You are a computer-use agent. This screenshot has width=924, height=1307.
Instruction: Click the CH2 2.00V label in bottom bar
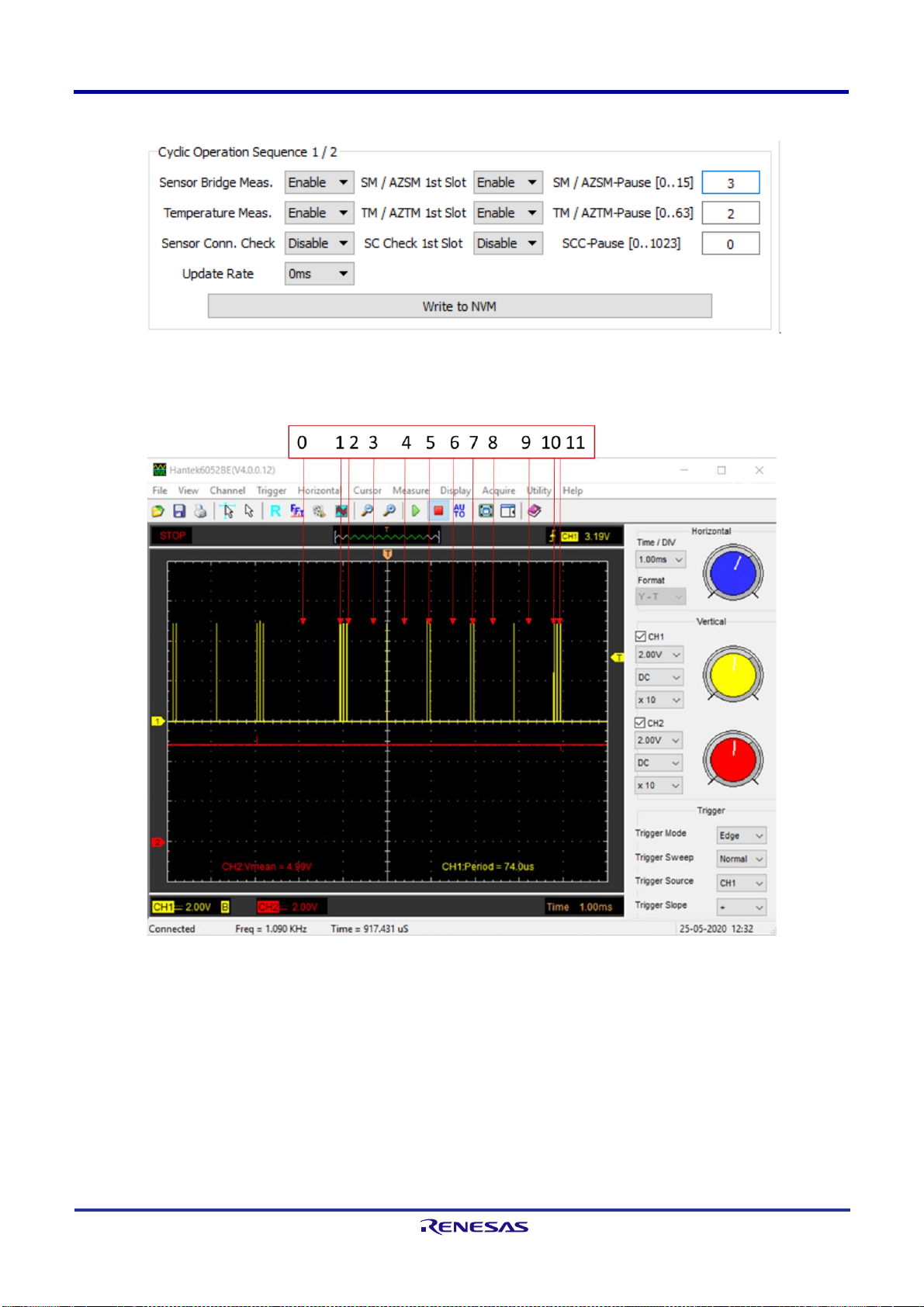click(x=289, y=907)
